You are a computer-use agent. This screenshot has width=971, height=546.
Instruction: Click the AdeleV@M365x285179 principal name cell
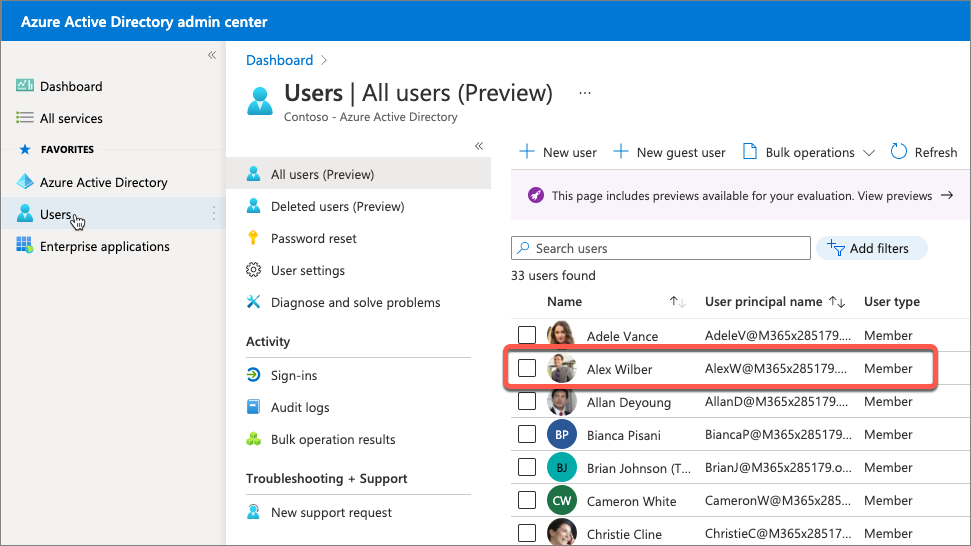[777, 335]
